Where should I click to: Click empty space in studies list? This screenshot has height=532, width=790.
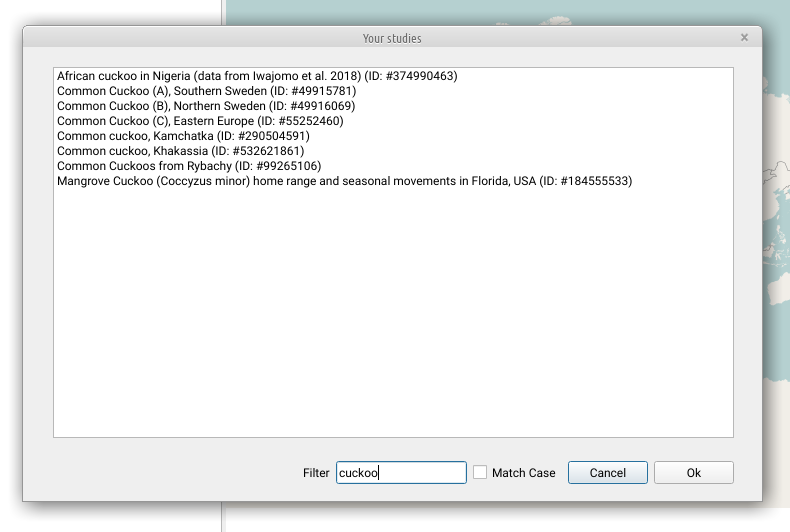pyautogui.click(x=392, y=320)
